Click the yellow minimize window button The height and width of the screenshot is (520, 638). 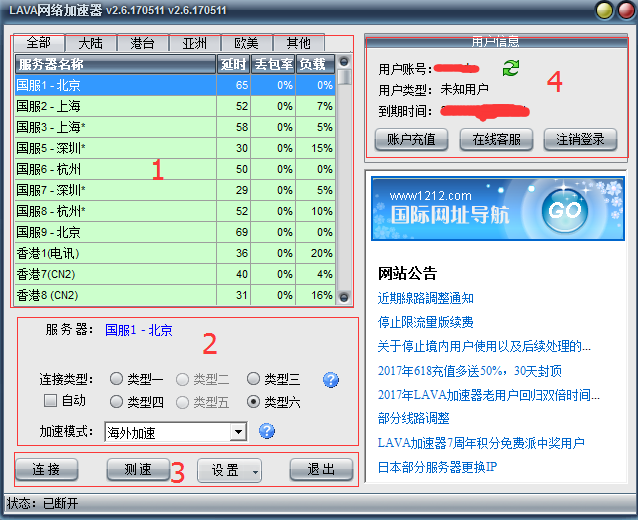604,11
